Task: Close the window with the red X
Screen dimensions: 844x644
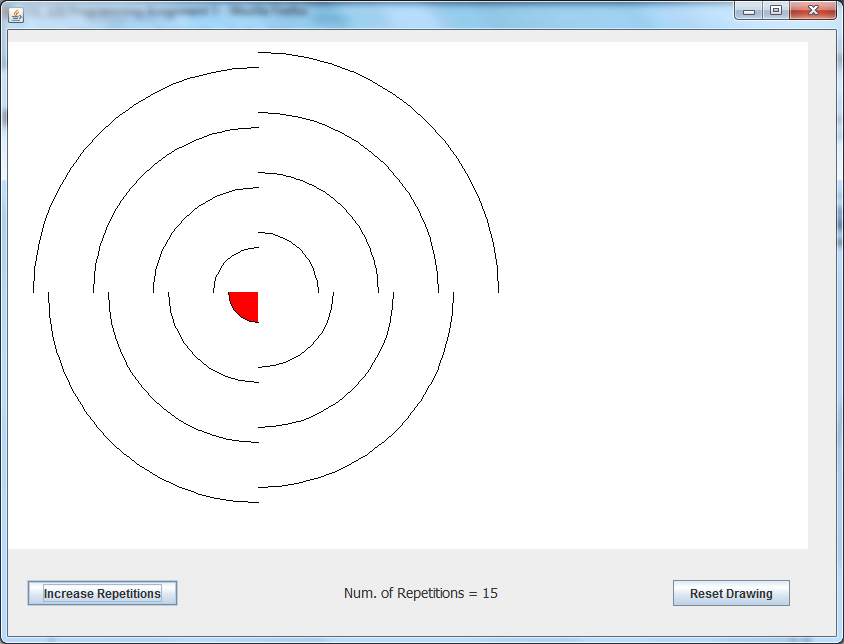Action: point(813,11)
